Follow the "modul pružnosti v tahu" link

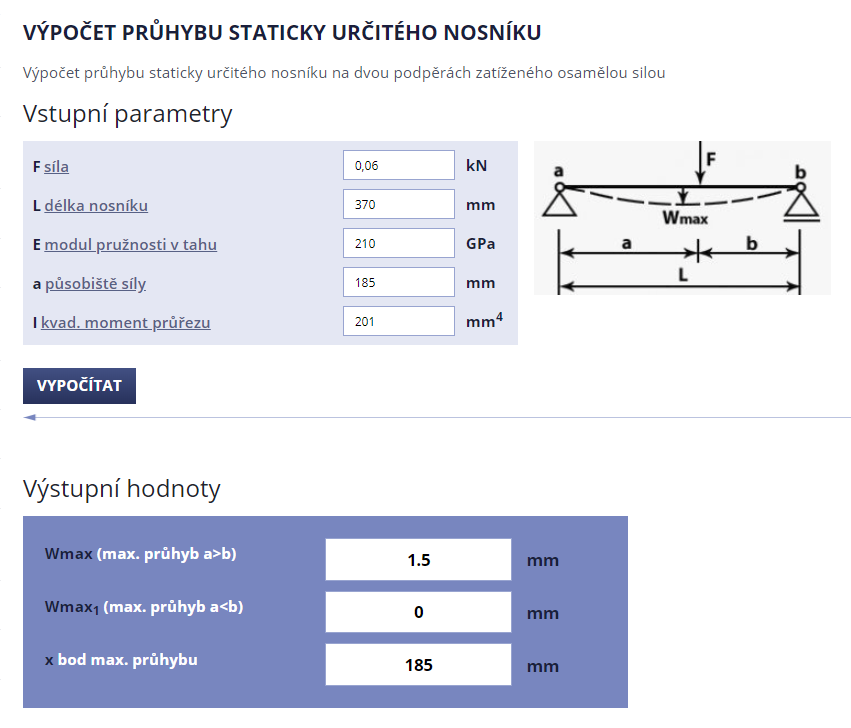130,244
